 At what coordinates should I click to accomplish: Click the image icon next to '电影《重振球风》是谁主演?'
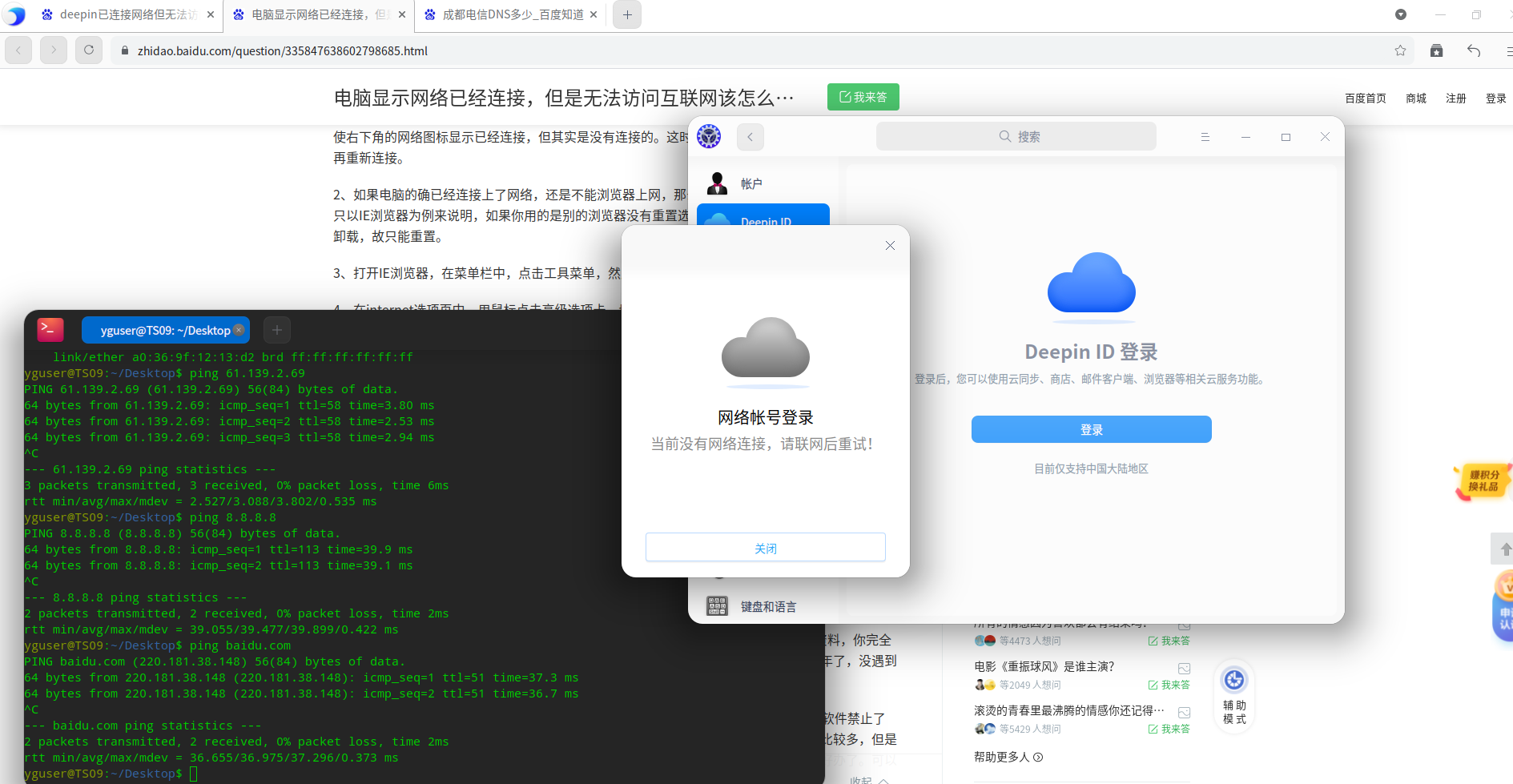click(x=1185, y=668)
